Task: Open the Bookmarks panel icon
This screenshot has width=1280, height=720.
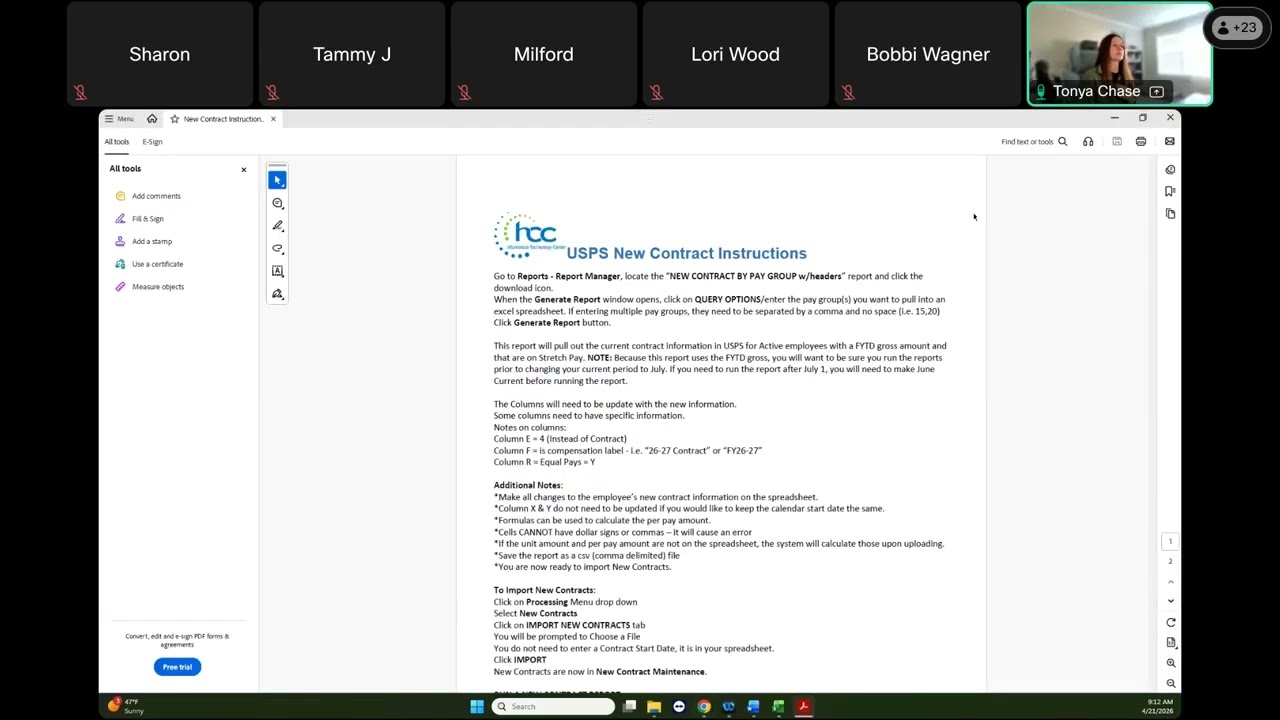Action: coord(1171,192)
